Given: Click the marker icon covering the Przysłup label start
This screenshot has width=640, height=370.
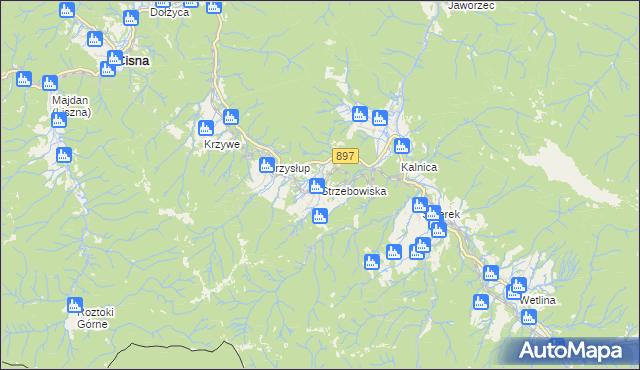Looking at the screenshot, I should (267, 165).
